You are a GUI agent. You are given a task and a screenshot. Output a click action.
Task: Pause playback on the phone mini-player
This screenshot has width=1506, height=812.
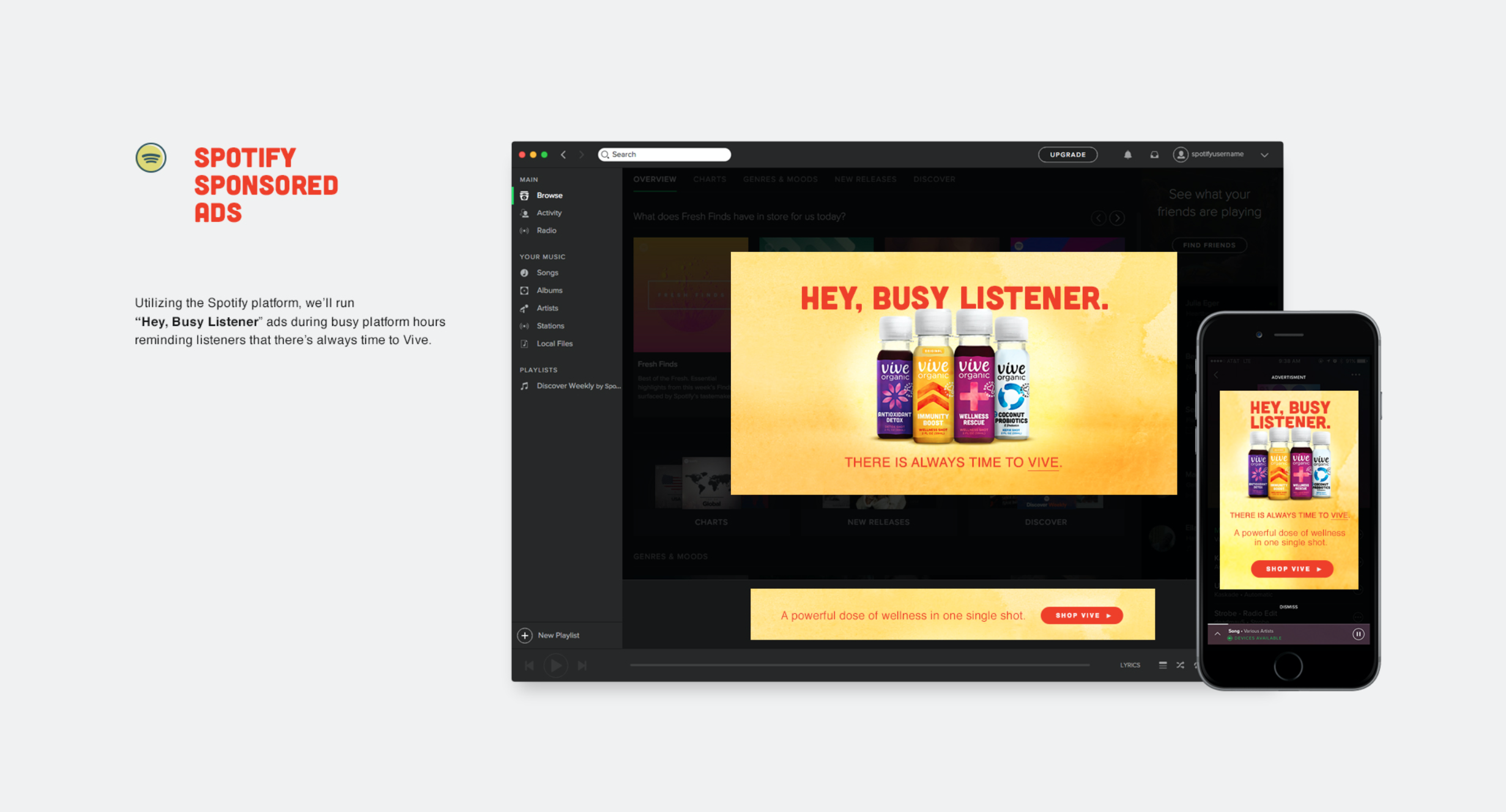1358,634
